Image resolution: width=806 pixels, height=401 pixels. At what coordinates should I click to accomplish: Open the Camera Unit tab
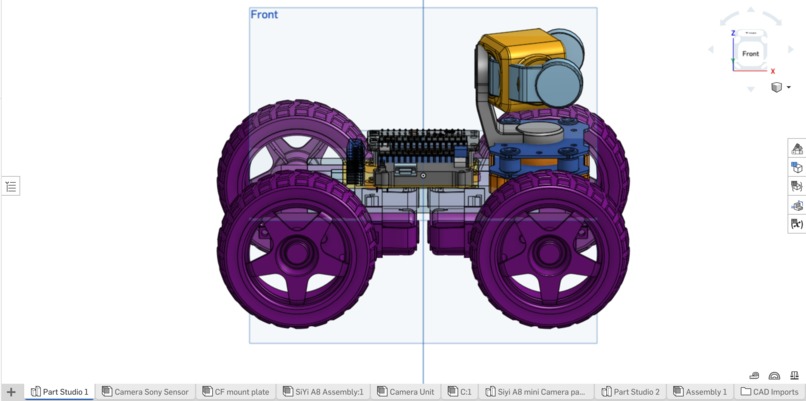[x=406, y=392]
